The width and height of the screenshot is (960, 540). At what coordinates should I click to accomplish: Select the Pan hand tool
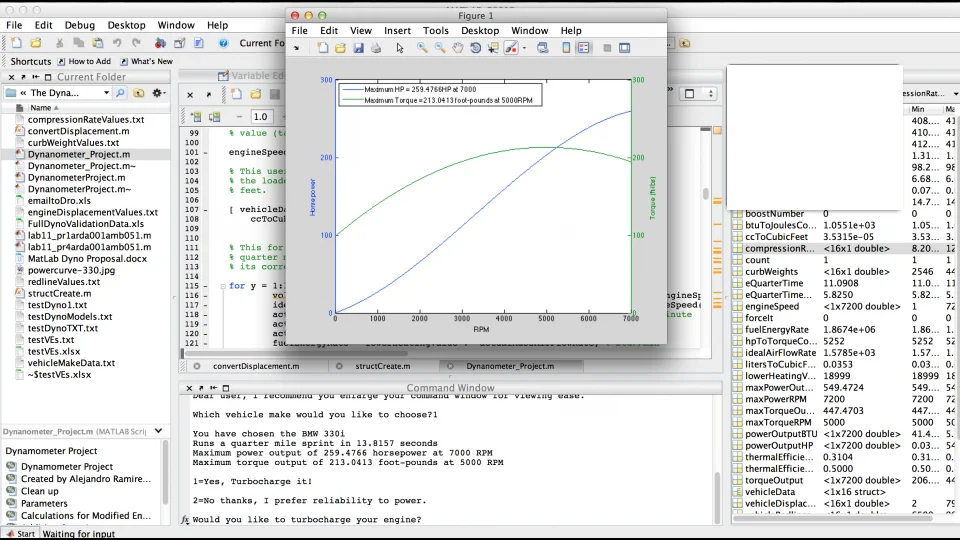pyautogui.click(x=458, y=48)
